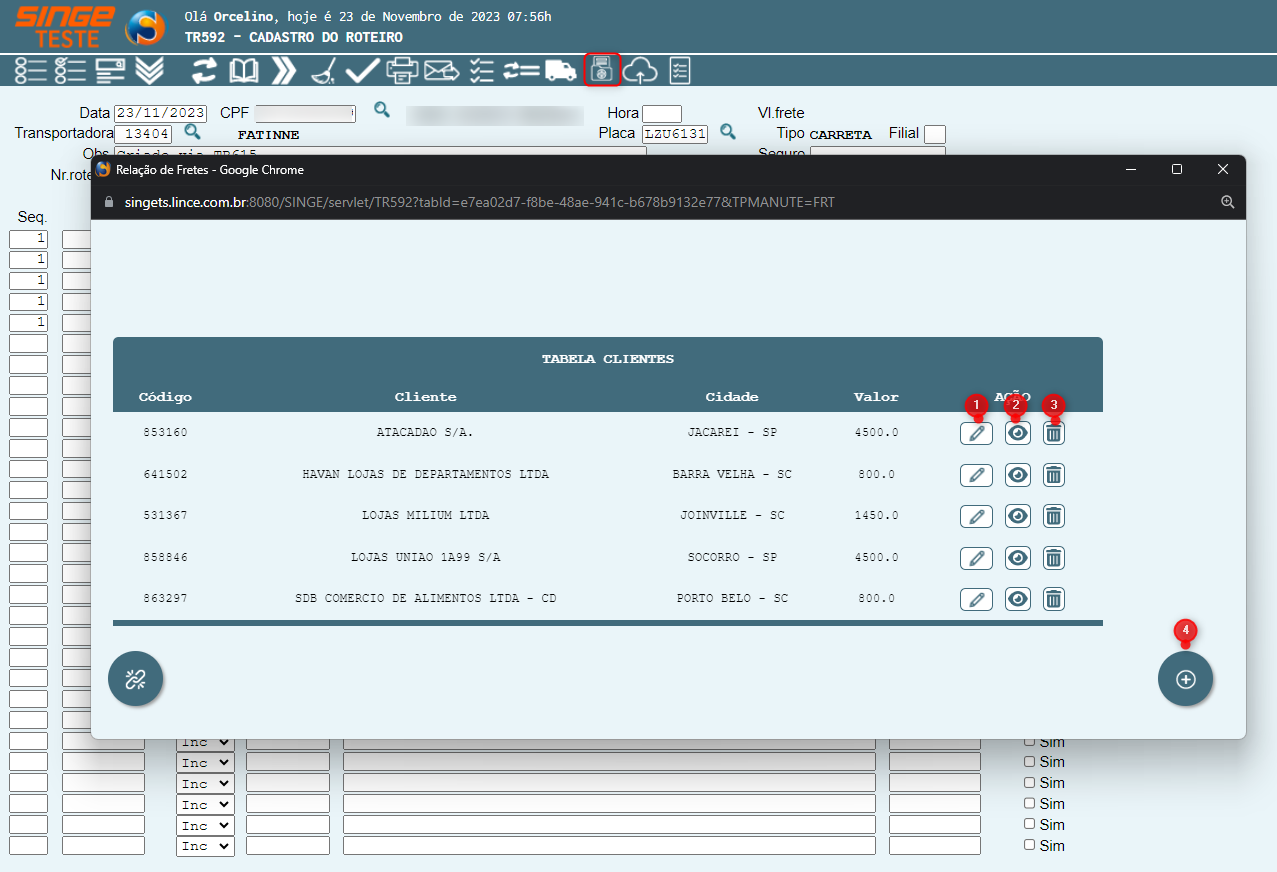Confirm with the checkmark toolbar icon

tap(362, 70)
